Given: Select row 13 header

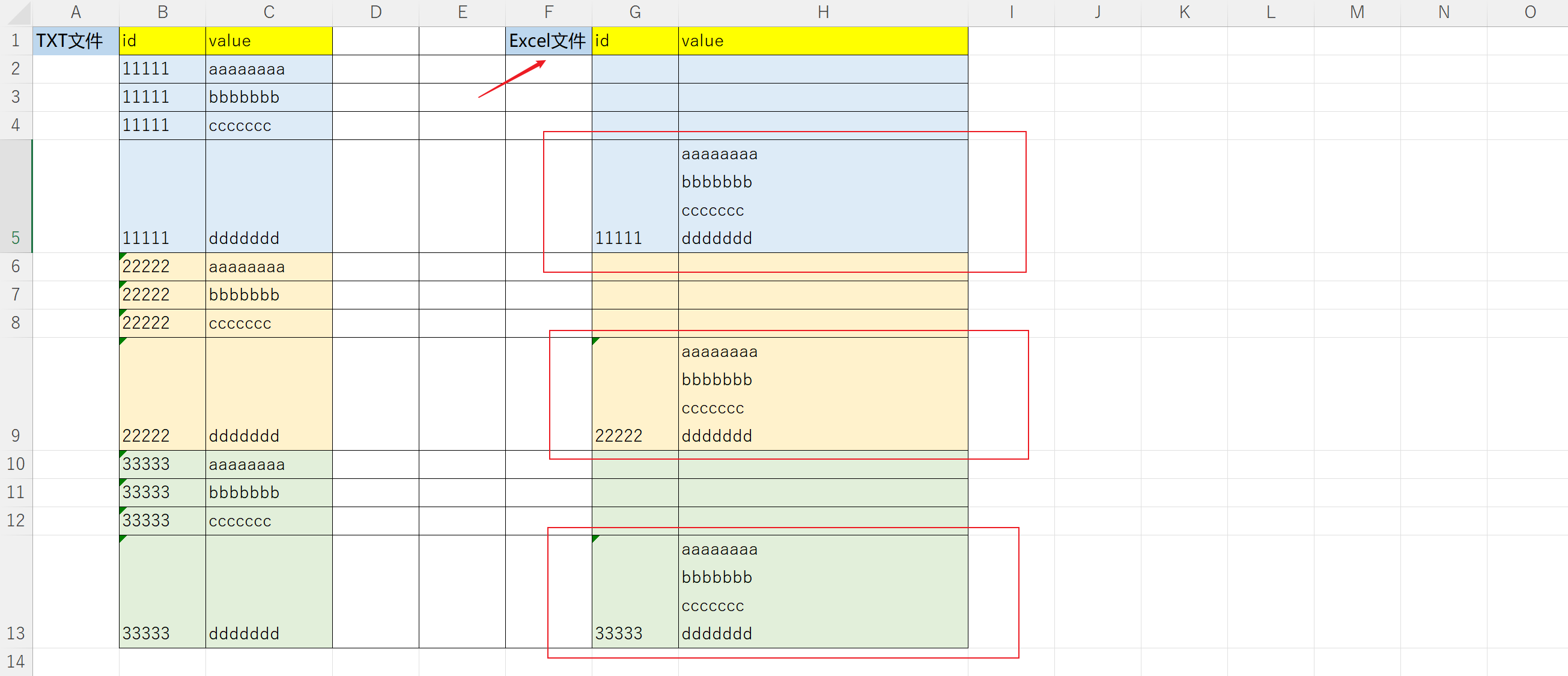Looking at the screenshot, I should coord(16,591).
